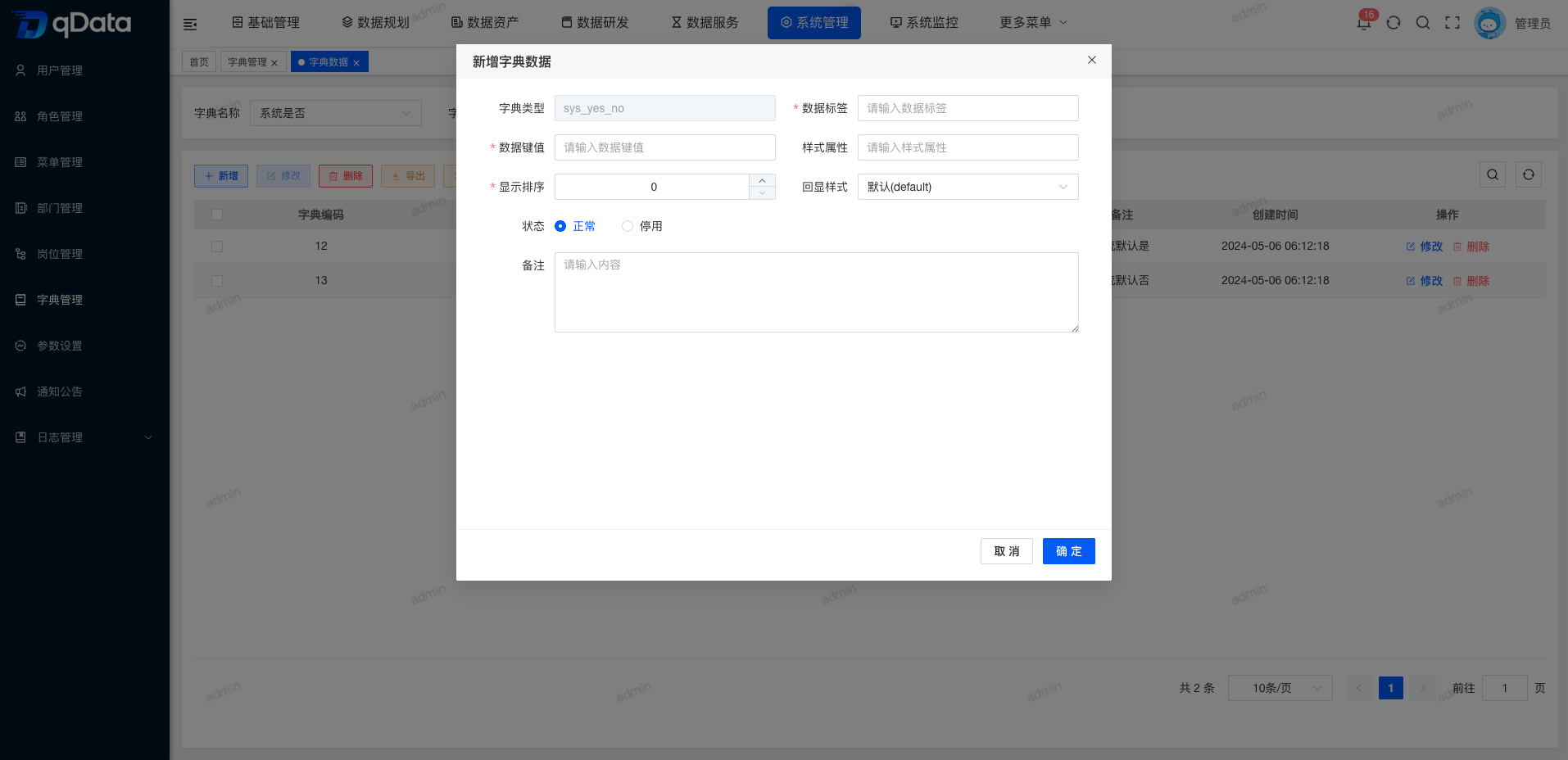Image resolution: width=1568 pixels, height=760 pixels.
Task: Click the refresh icon in top header
Action: 1394,23
